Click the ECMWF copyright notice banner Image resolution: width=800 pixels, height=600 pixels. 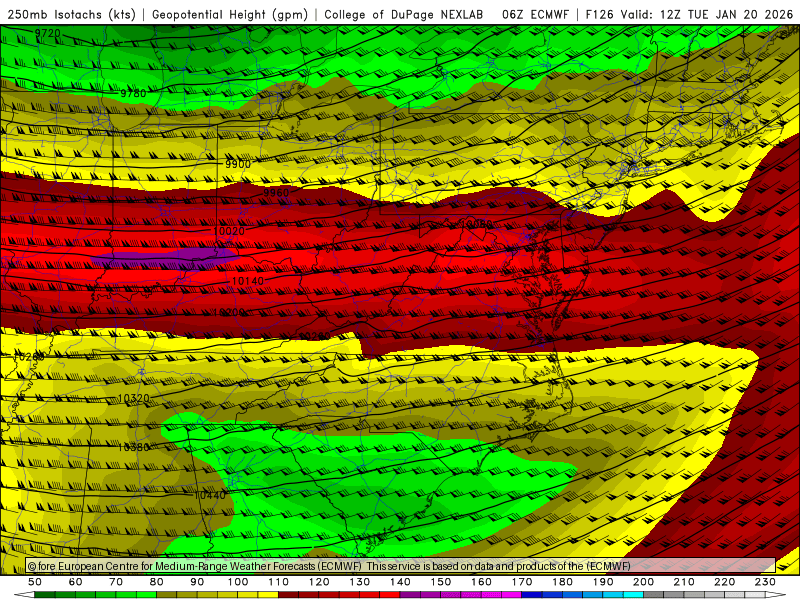401,566
